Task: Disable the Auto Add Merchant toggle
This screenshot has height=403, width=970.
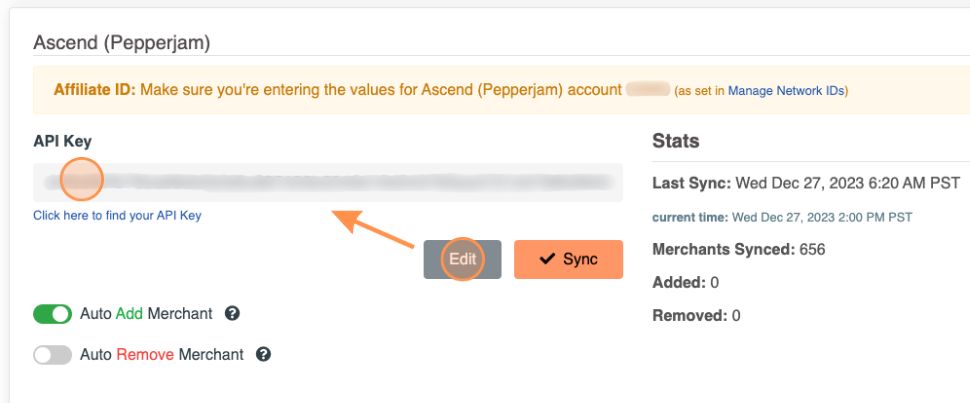Action: click(52, 314)
